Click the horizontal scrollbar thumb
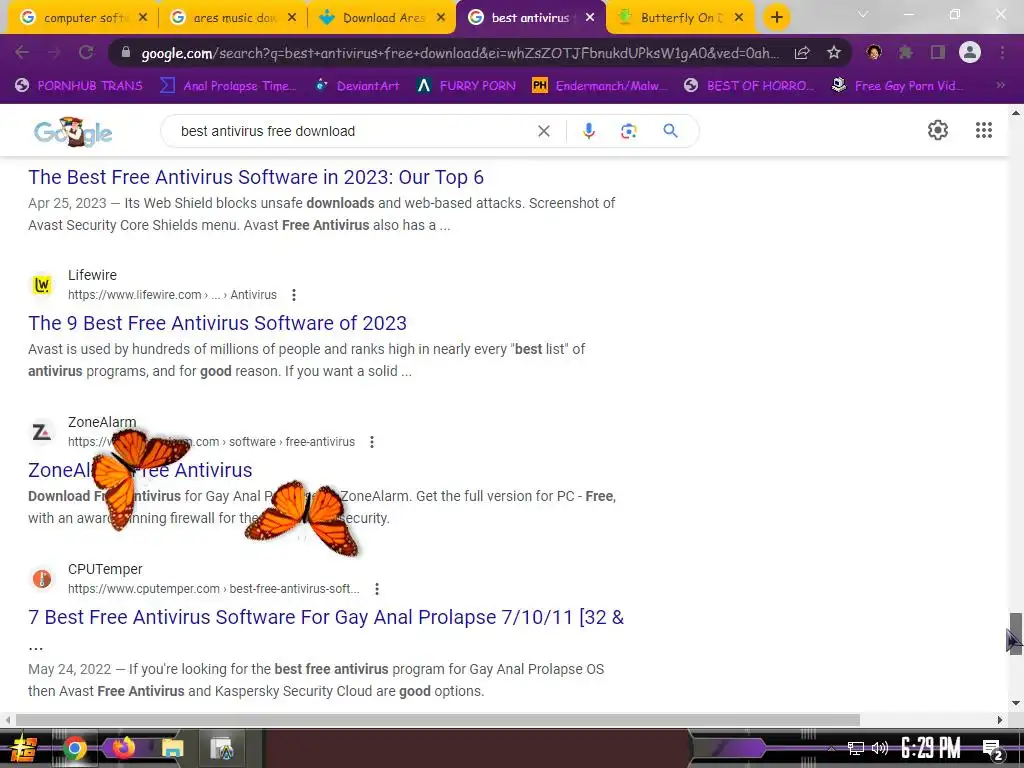The width and height of the screenshot is (1024, 768). click(438, 720)
